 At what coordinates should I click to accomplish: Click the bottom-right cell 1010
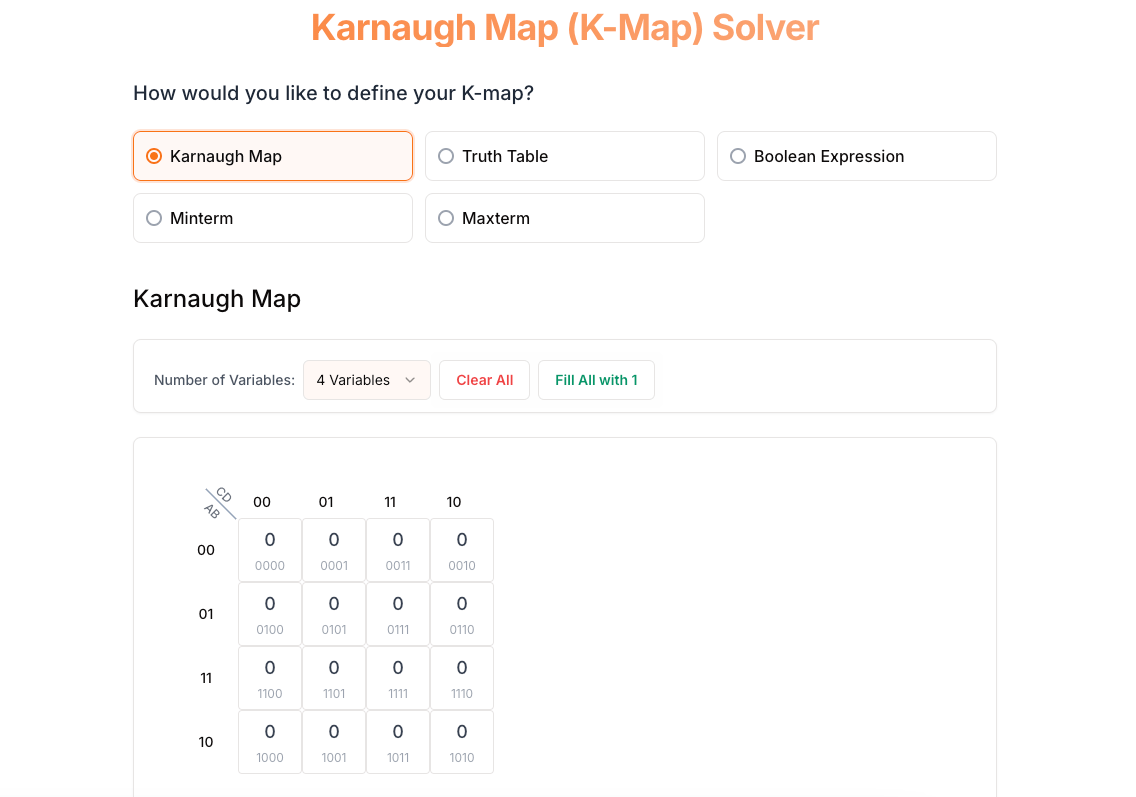(x=462, y=742)
